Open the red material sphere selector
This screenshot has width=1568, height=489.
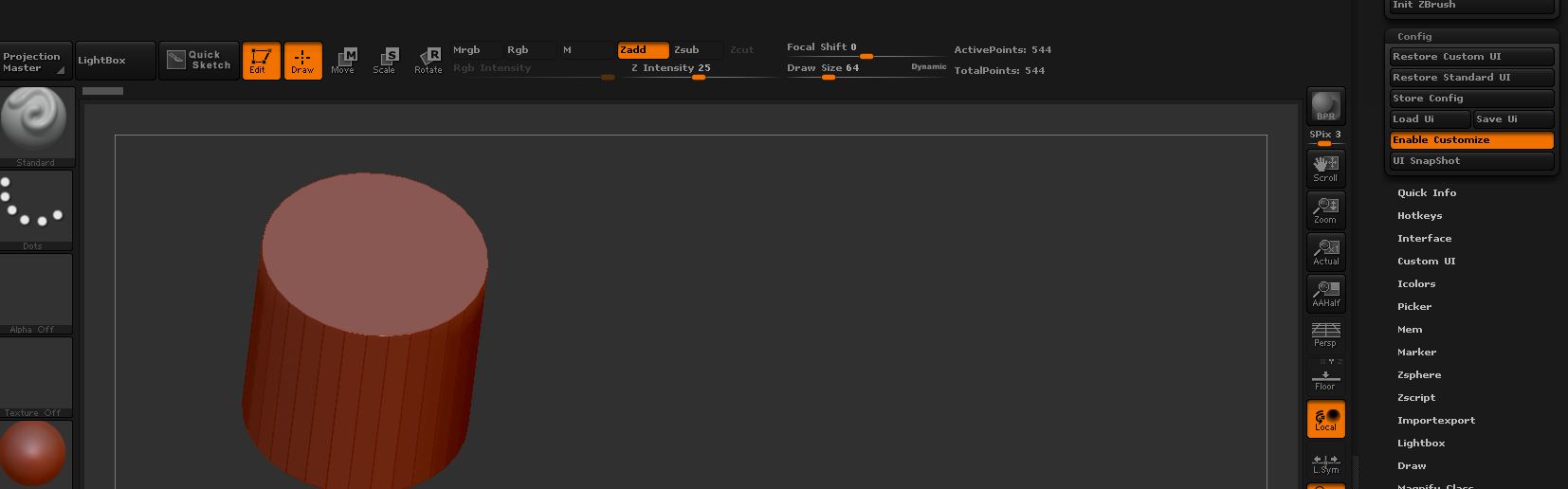point(33,455)
